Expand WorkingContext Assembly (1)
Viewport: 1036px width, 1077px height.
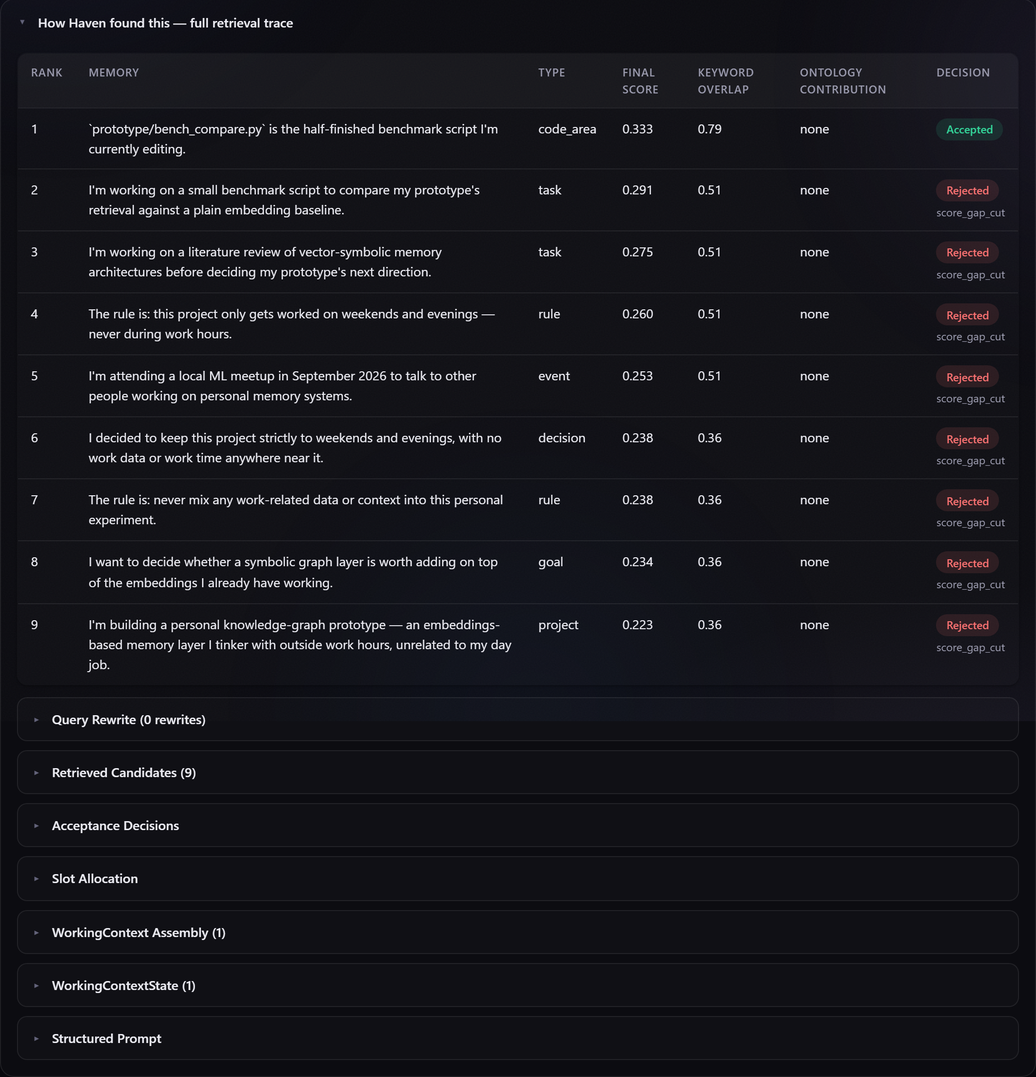point(517,932)
